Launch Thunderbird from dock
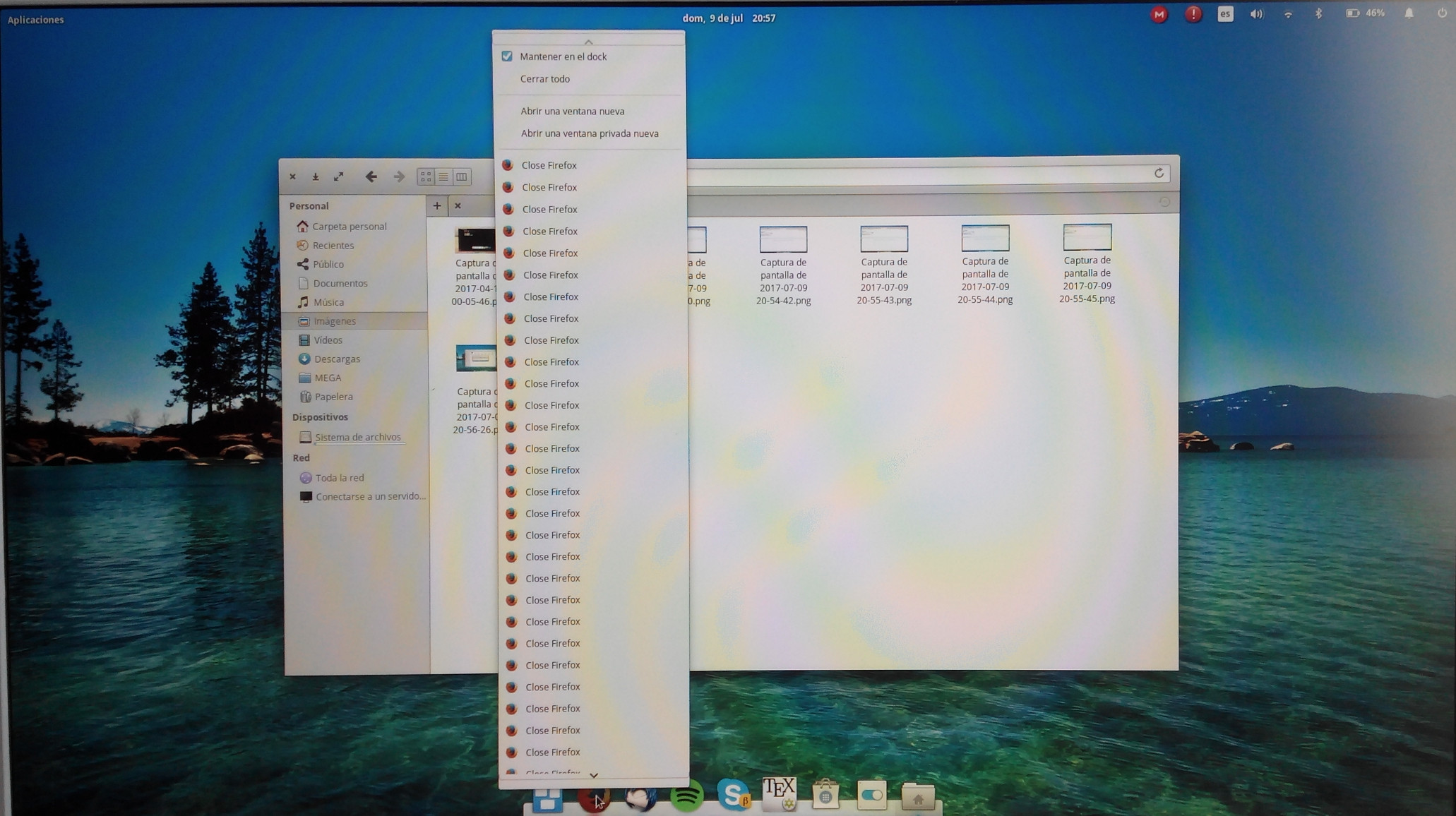1456x816 pixels. (640, 798)
